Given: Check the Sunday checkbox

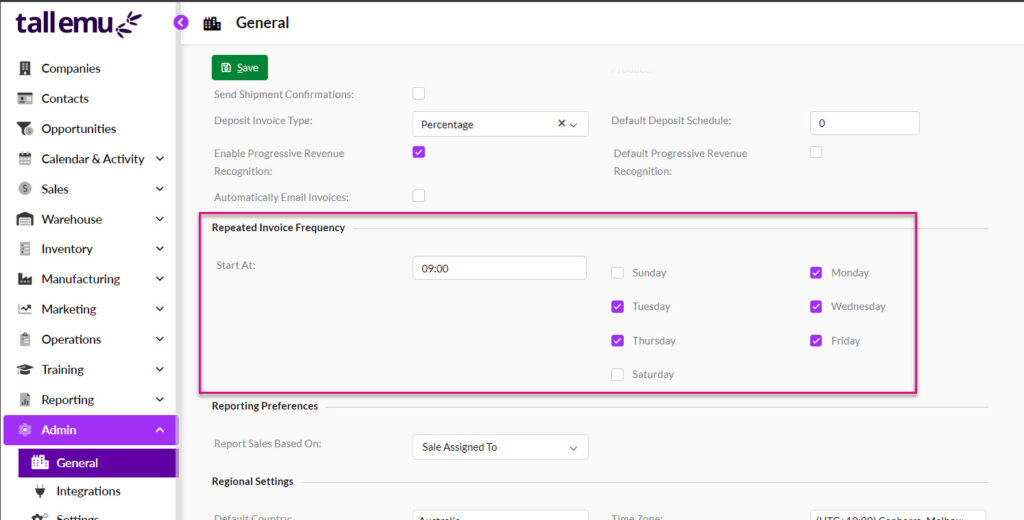Looking at the screenshot, I should coord(617,272).
